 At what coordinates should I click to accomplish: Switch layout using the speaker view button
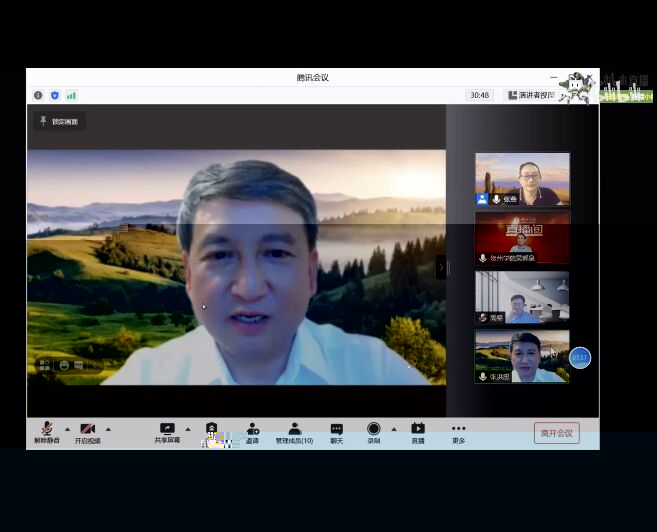[x=531, y=95]
